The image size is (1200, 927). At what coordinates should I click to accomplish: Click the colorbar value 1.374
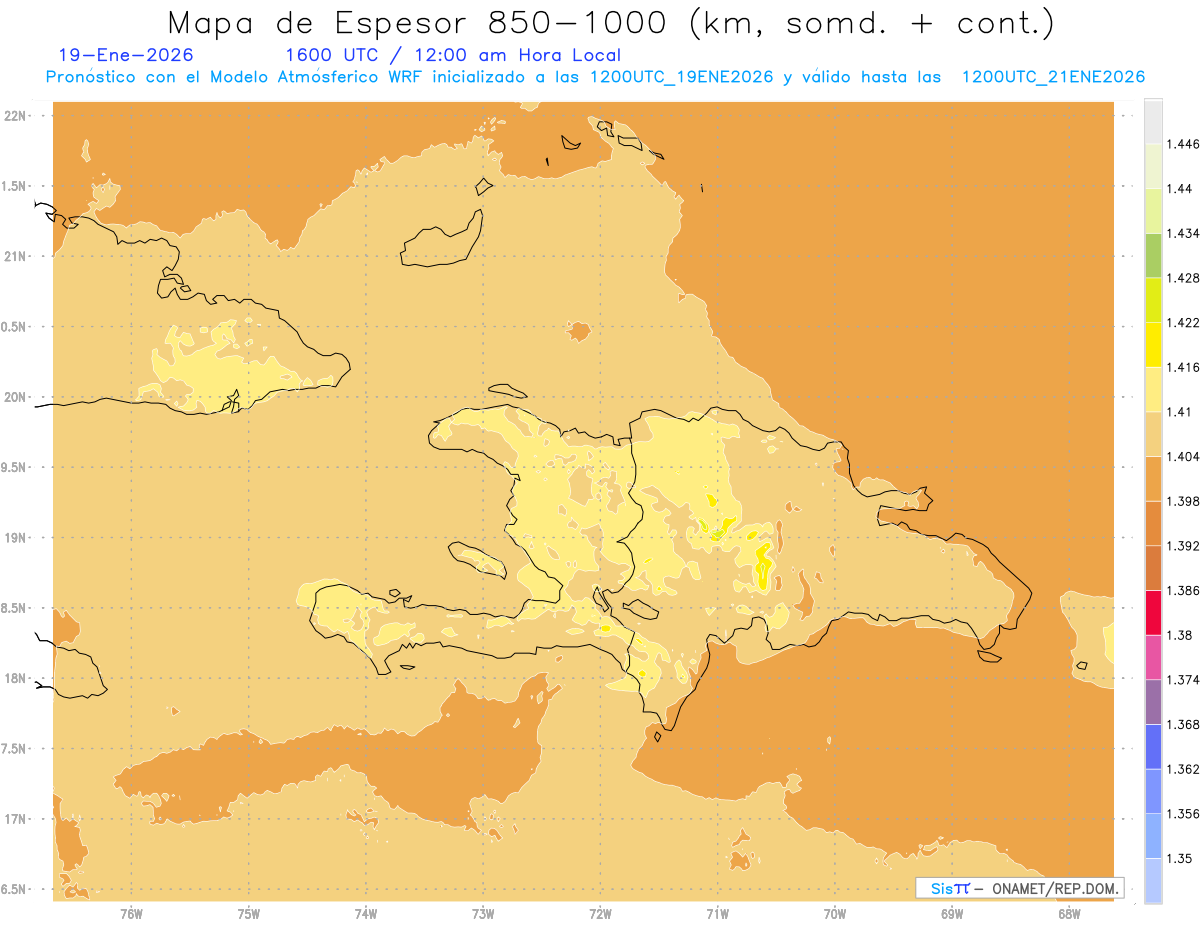1184,680
